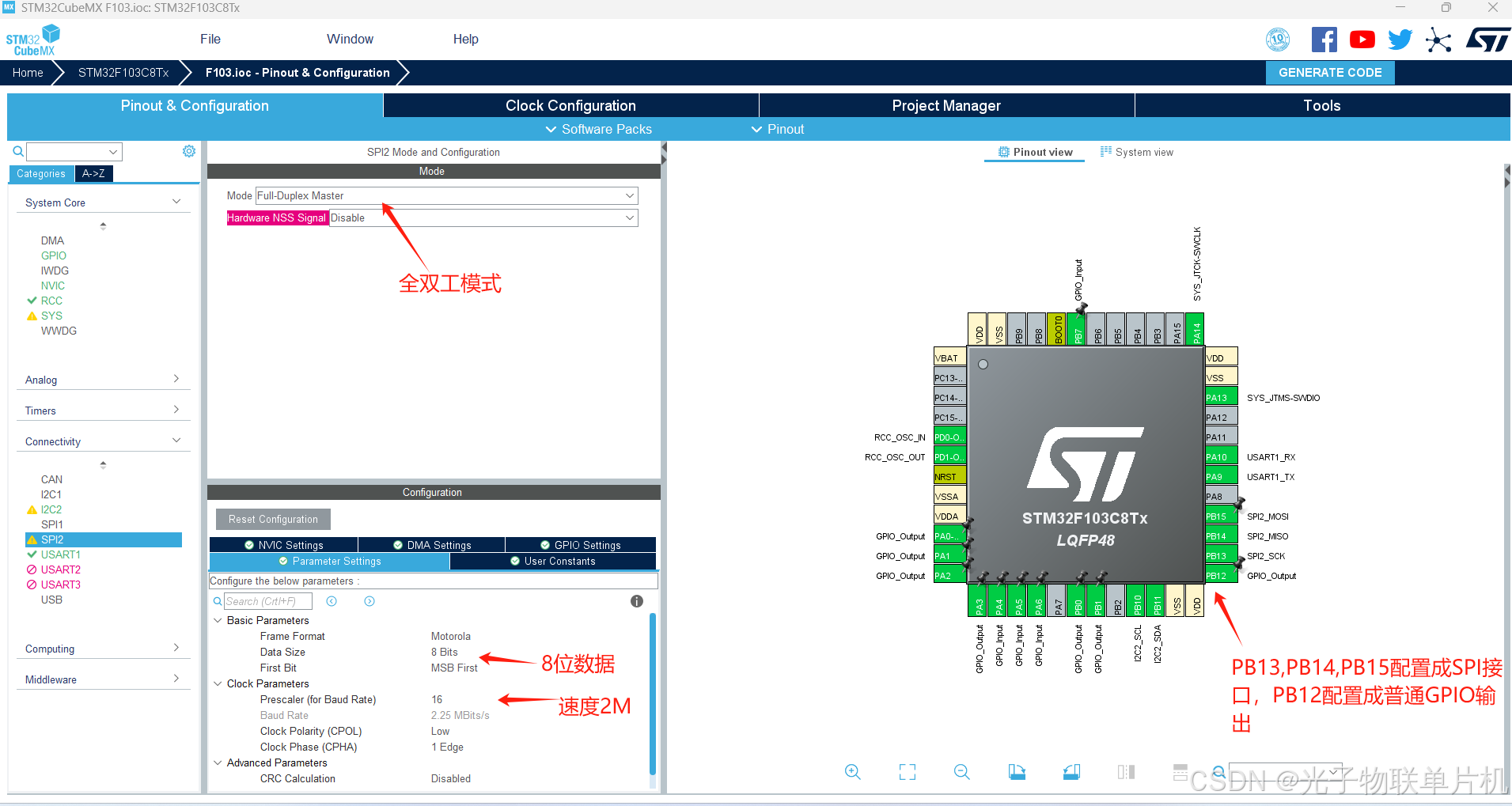Select SPI1 in the Connectivity list
Image resolution: width=1512 pixels, height=806 pixels.
click(x=52, y=524)
